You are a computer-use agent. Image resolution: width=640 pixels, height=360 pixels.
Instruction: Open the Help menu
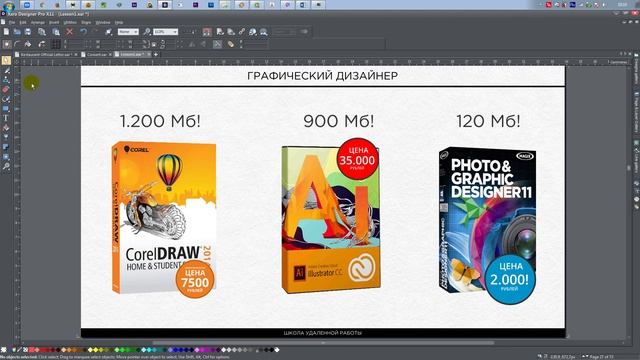tap(119, 22)
